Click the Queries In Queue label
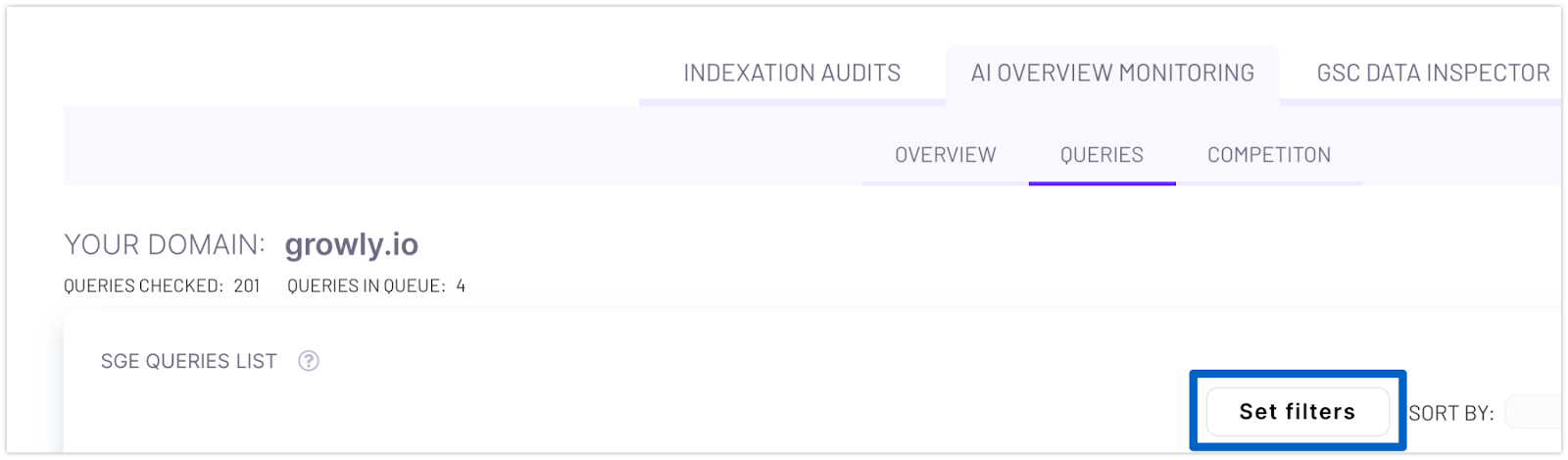 tap(367, 286)
